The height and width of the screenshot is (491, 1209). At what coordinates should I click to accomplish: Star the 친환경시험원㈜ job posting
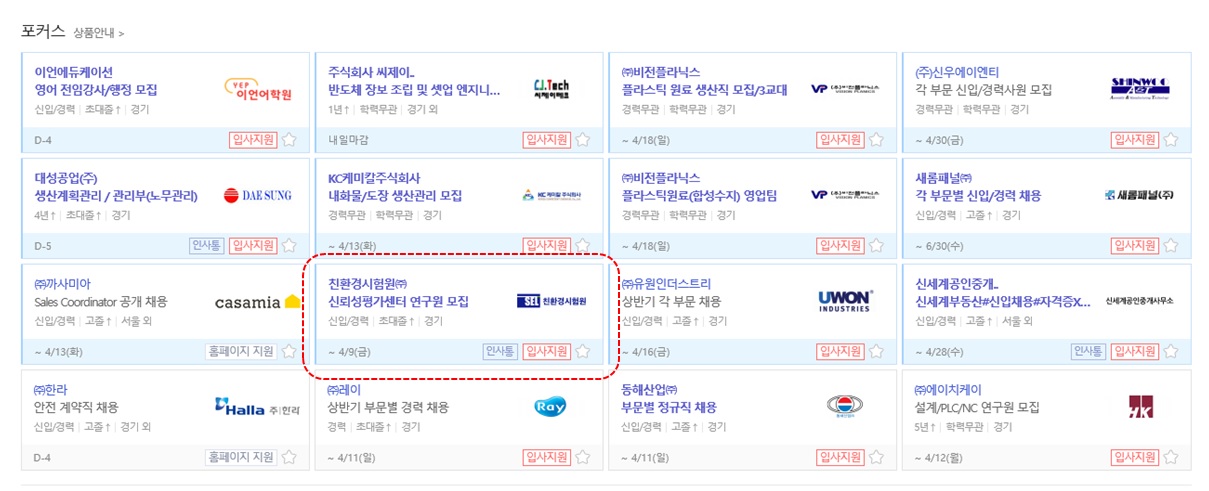[583, 352]
